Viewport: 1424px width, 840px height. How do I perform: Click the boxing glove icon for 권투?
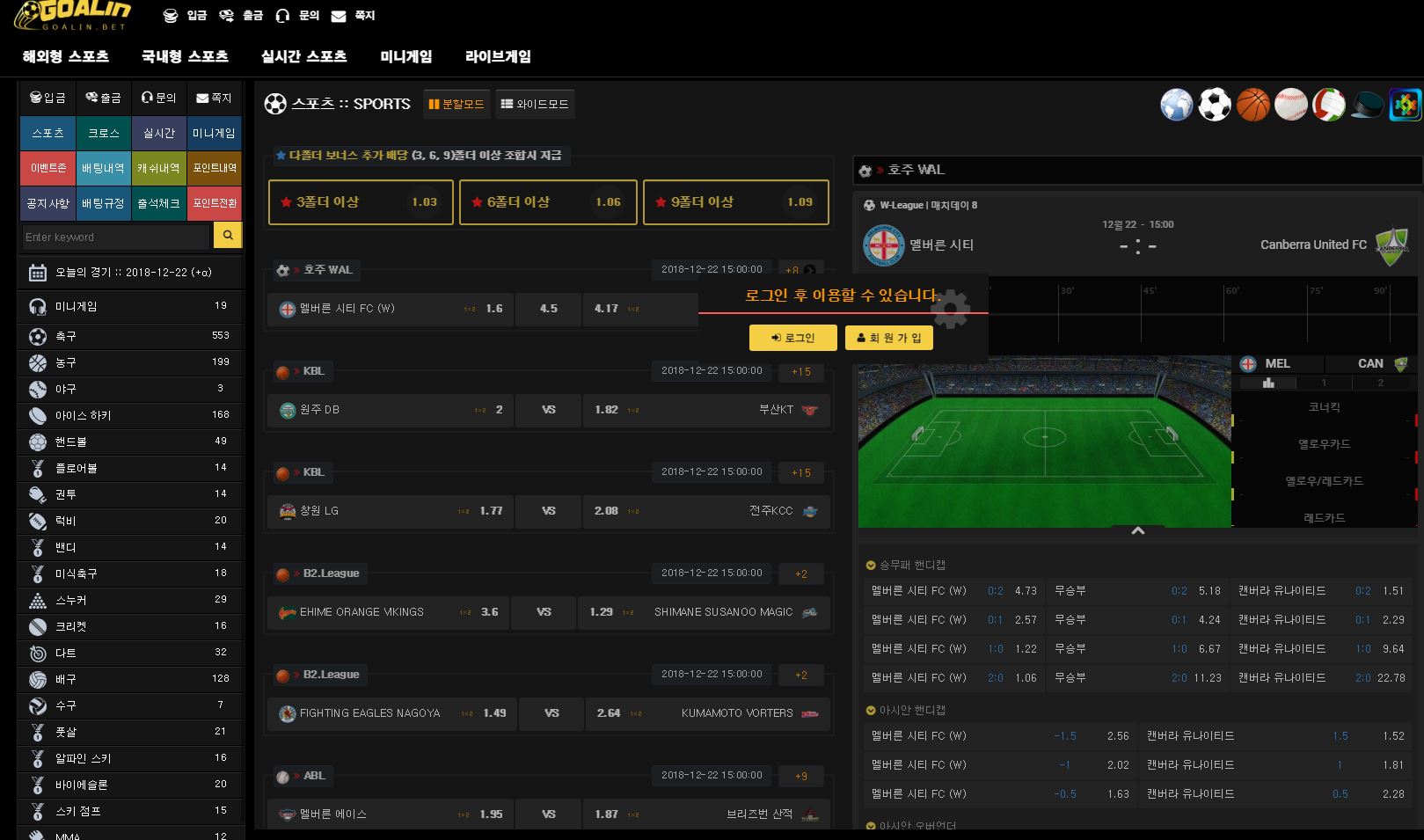coord(37,494)
